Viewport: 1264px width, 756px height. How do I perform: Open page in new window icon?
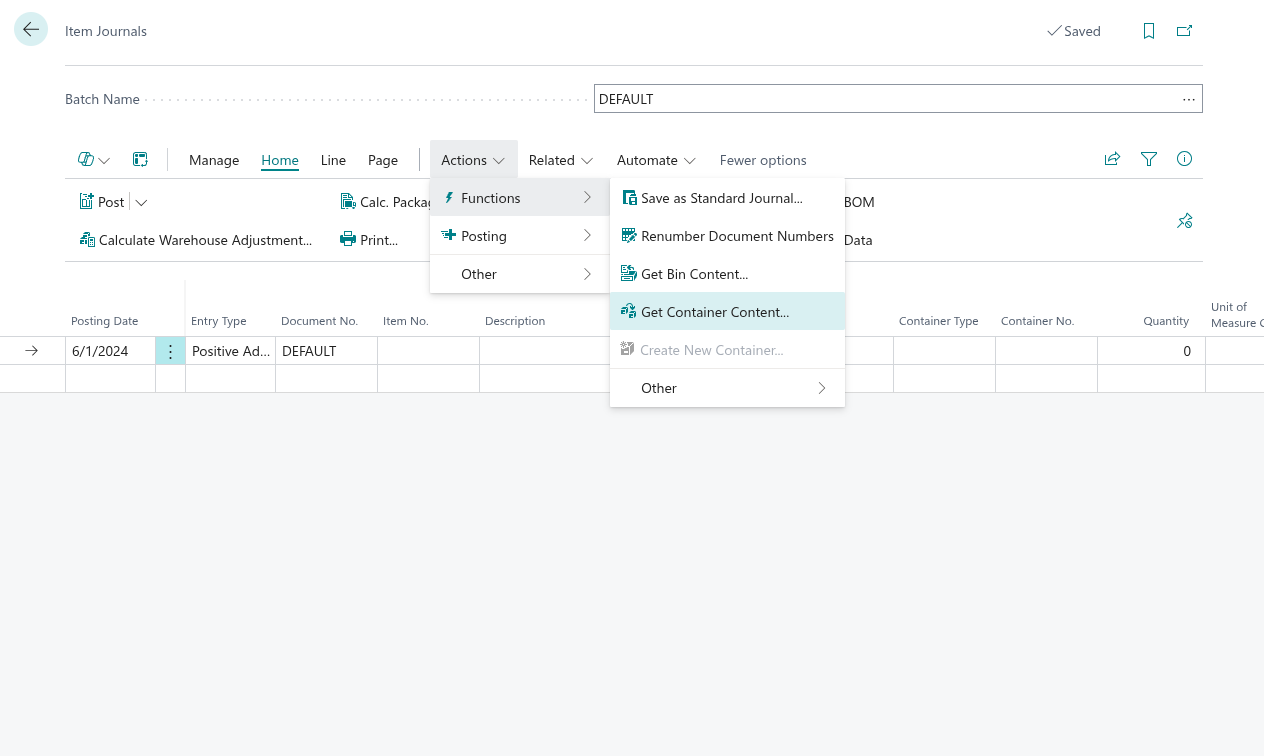click(x=1184, y=31)
